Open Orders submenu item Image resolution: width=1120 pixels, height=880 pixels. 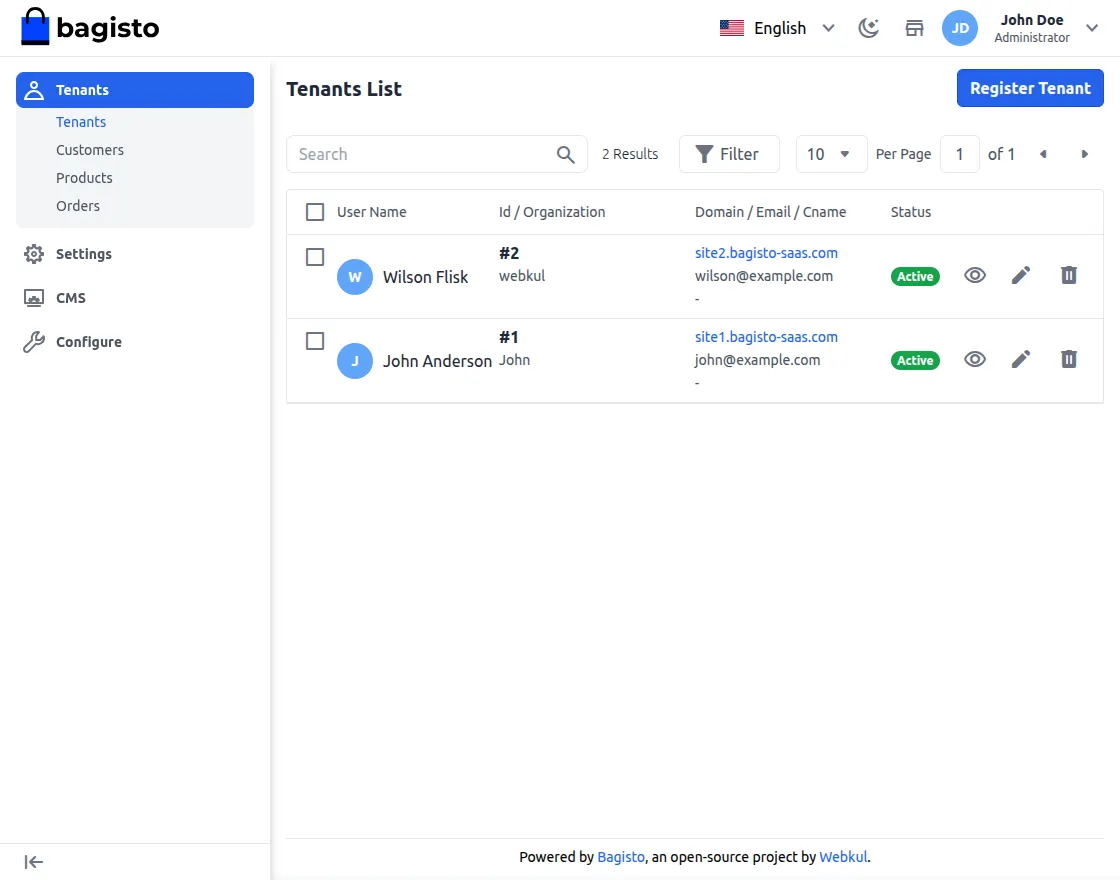point(78,206)
